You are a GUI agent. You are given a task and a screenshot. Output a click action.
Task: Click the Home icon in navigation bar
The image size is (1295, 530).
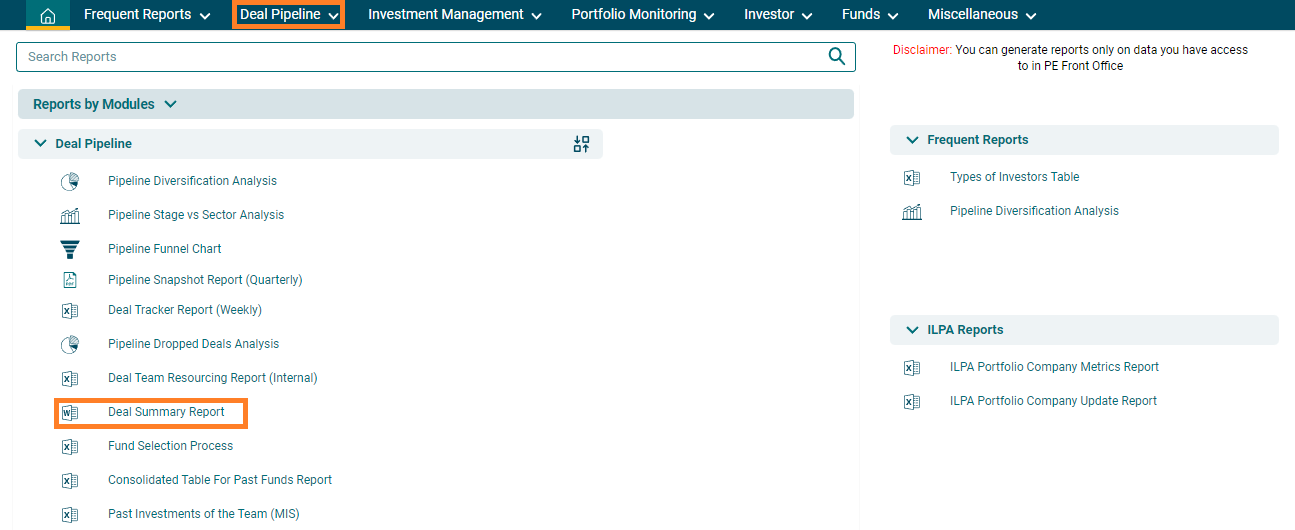(x=47, y=15)
